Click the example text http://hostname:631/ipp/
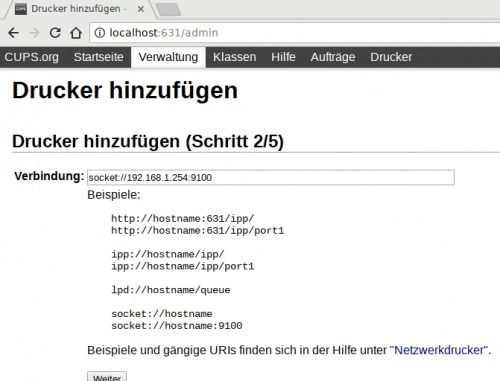The image size is (500, 381). coord(183,219)
